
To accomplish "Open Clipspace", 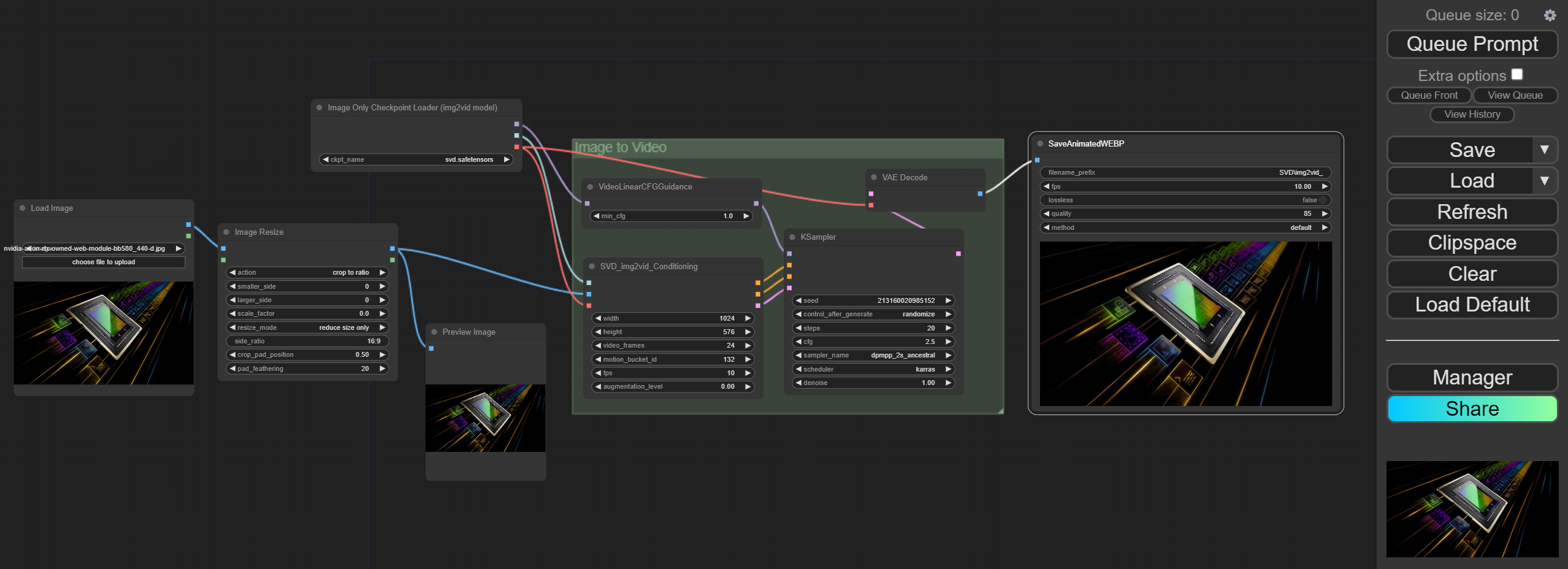I will click(1472, 243).
